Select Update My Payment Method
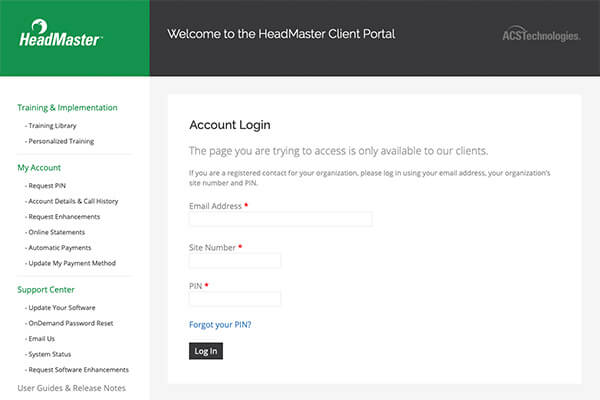600x400 pixels. [72, 263]
